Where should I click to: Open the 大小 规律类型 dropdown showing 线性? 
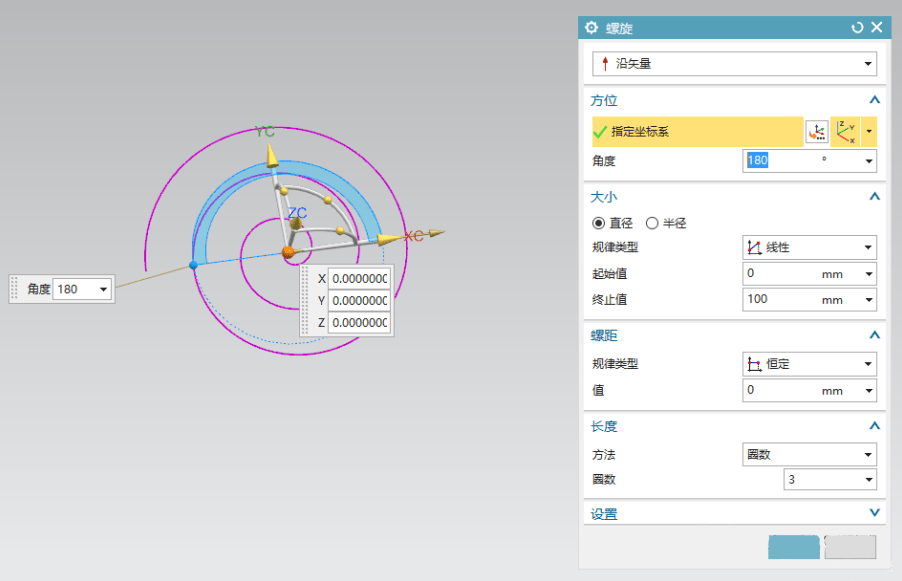[809, 247]
